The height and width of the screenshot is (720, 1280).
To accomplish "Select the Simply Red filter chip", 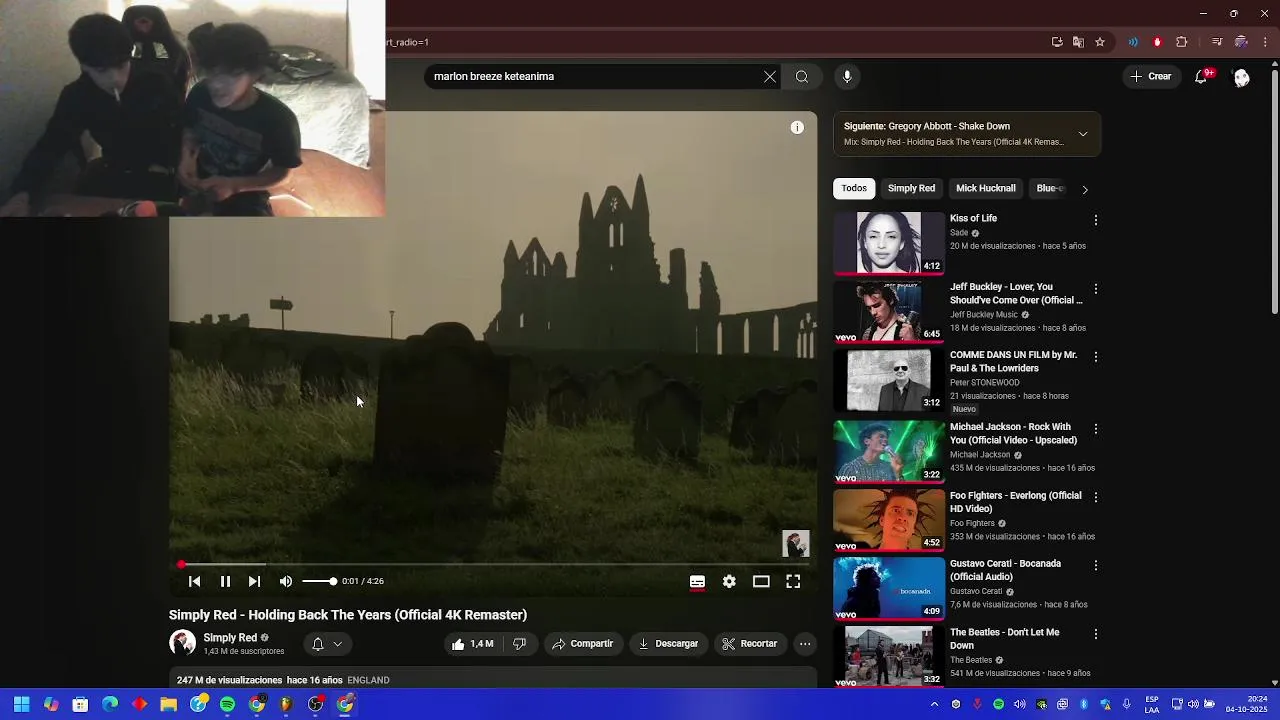I will pyautogui.click(x=911, y=188).
